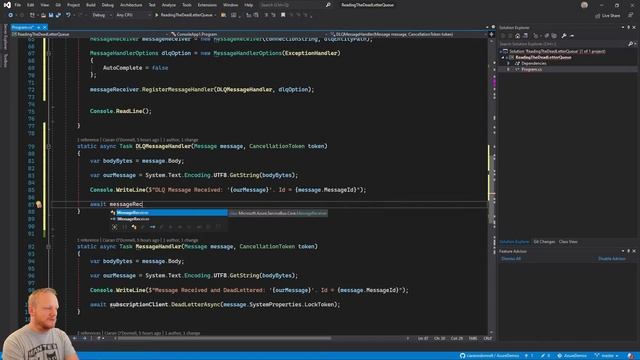Click the GitHub repository status bar item
The height and width of the screenshot is (360, 640).
pos(489,356)
